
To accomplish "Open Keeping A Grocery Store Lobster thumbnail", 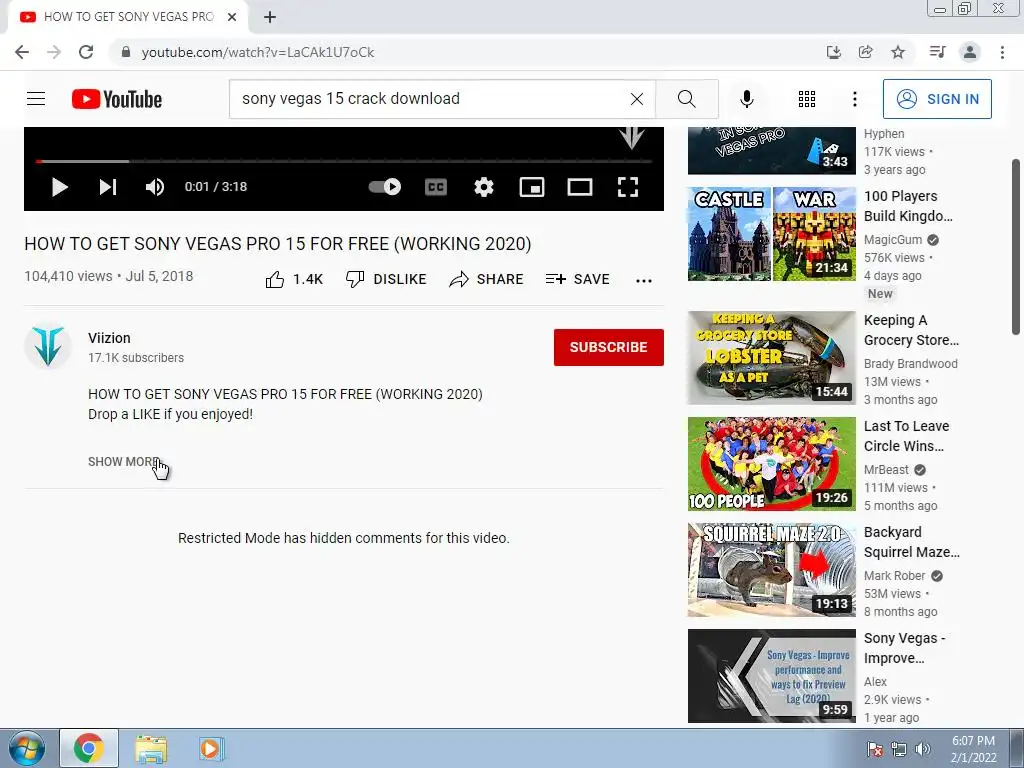I will [x=771, y=358].
